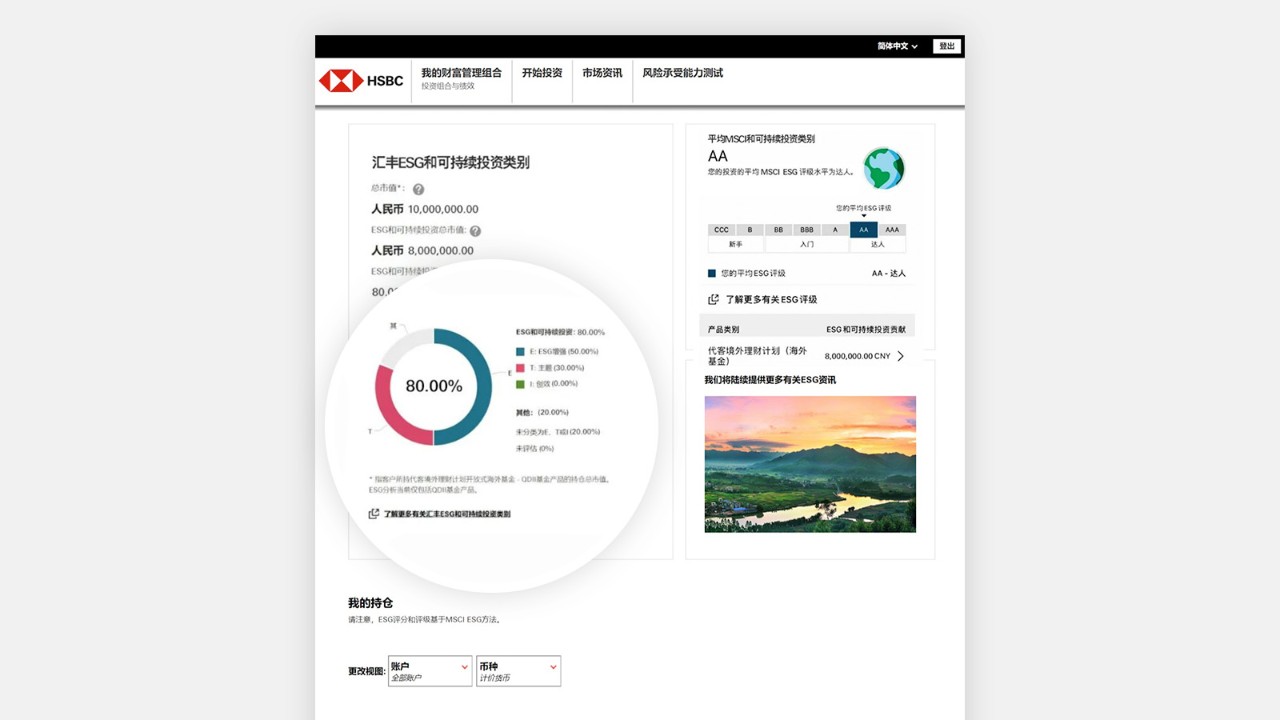Click the 80.00% donut center value

click(x=434, y=386)
